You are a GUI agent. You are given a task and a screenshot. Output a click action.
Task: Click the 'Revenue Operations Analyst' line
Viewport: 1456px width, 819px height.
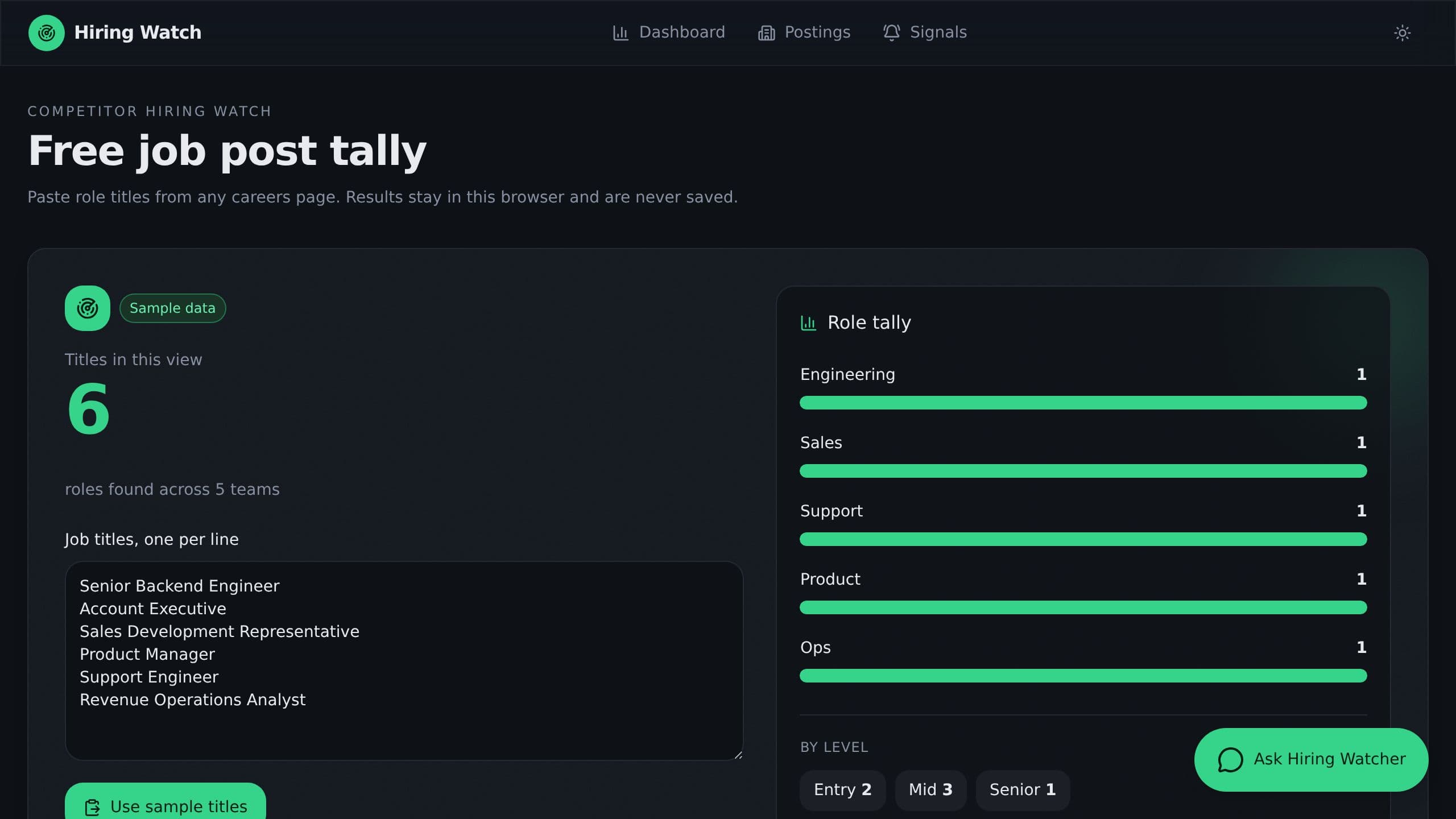tap(193, 700)
